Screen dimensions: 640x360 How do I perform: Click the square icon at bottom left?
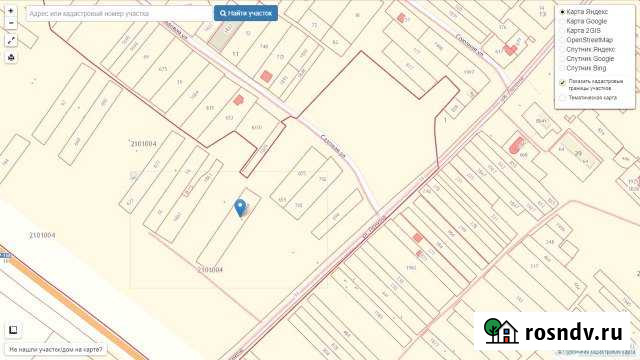tap(13, 330)
